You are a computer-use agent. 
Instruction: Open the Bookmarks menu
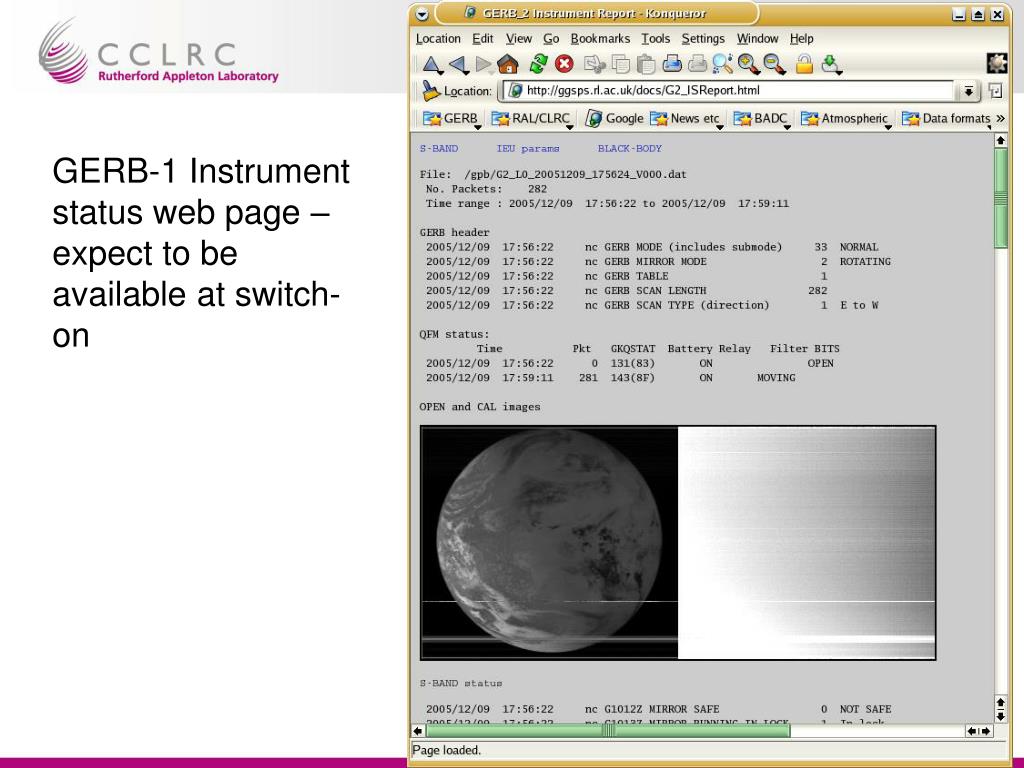[x=600, y=39]
